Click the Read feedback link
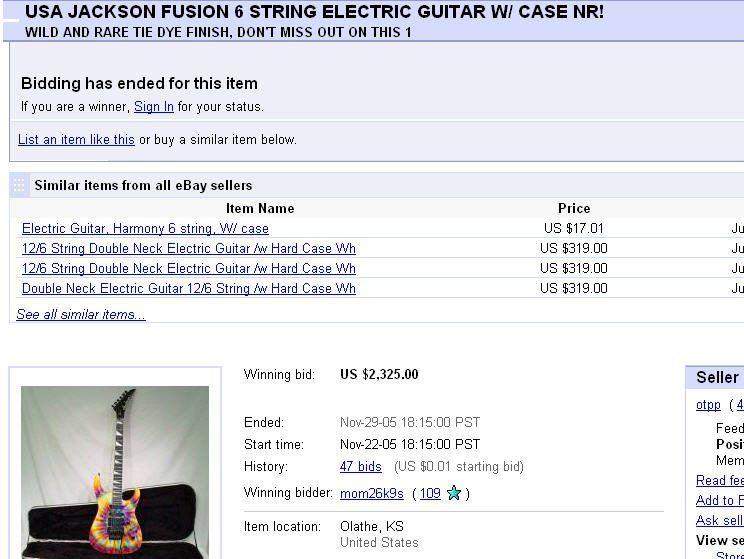The height and width of the screenshot is (559, 744). point(719,481)
